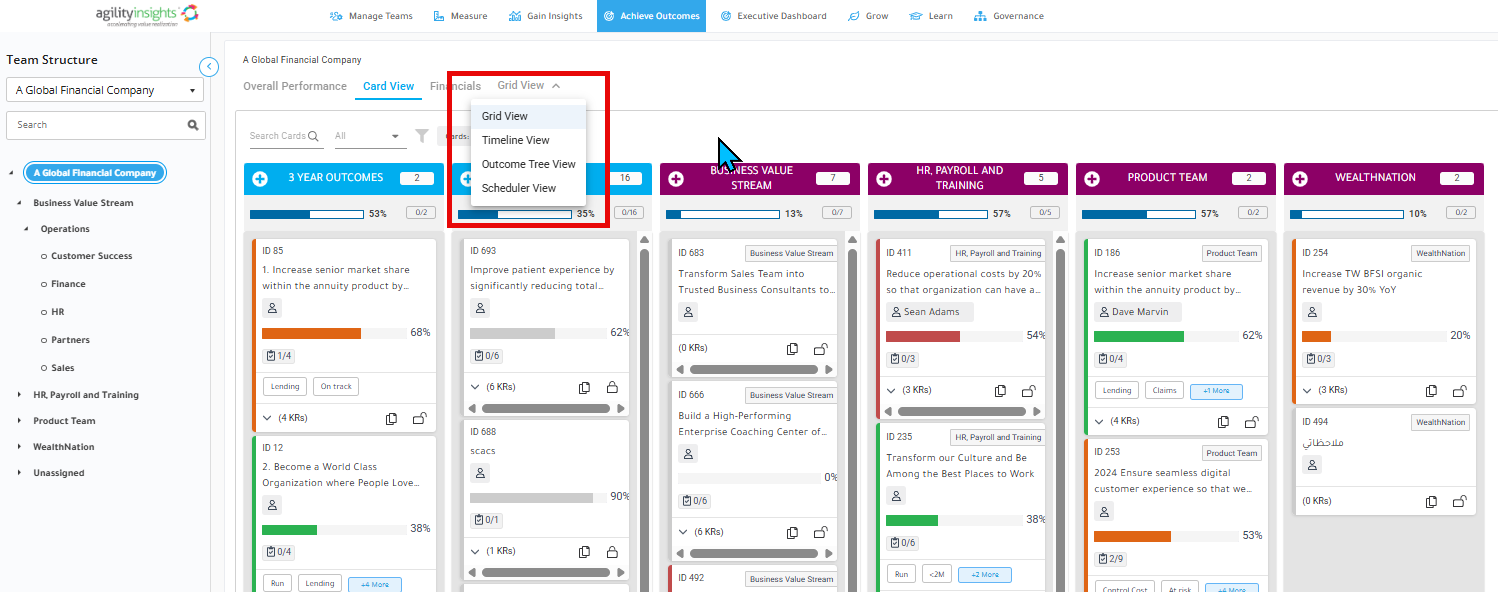This screenshot has width=1498, height=592.
Task: Copy card ID 666
Action: pyautogui.click(x=792, y=533)
